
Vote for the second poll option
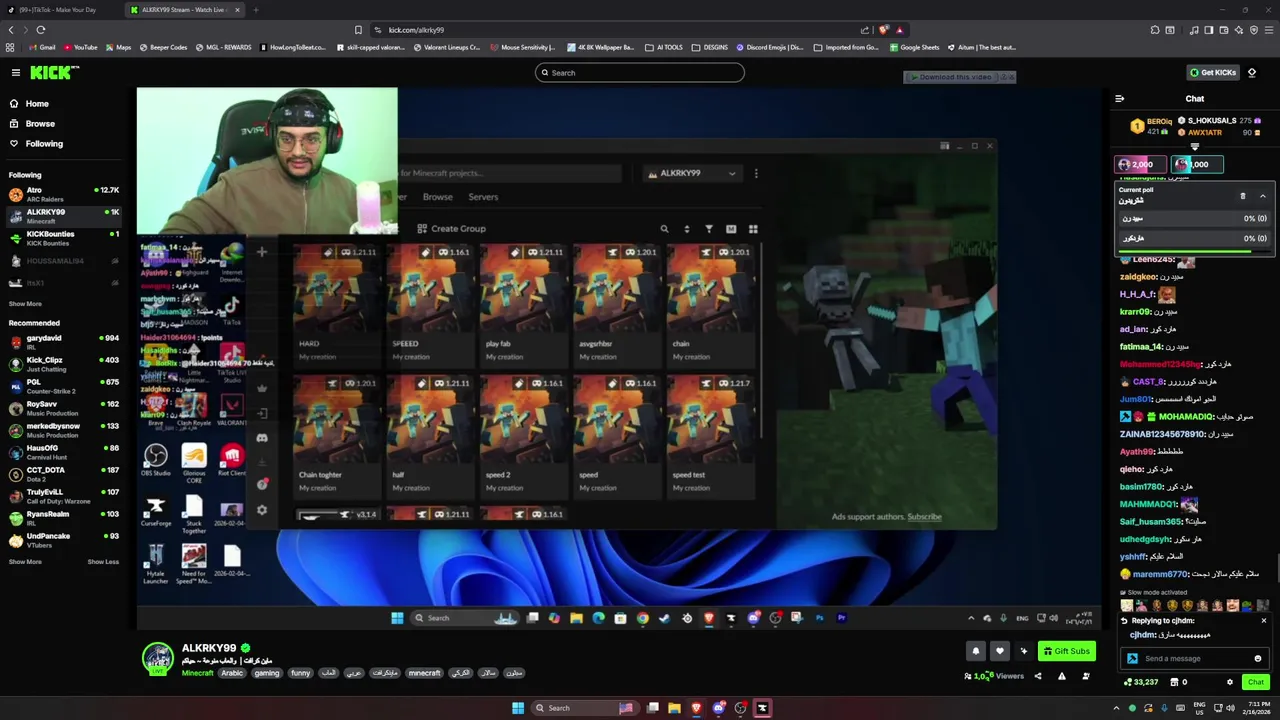coord(1193,238)
